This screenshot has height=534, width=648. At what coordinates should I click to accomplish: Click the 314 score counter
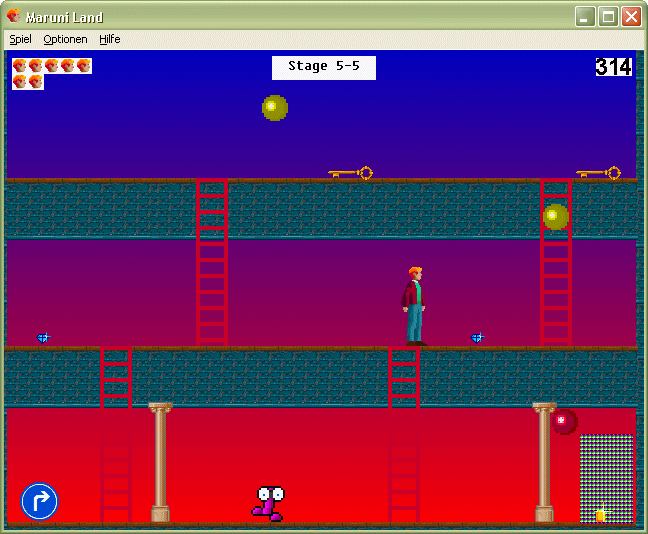tap(613, 67)
